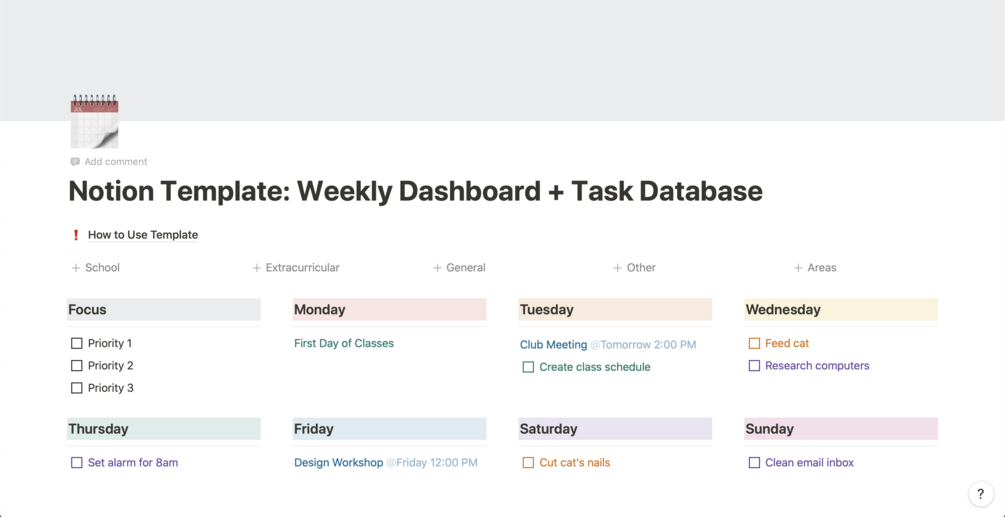Expand the Other toggle section
Screen dimensions: 1005x517
tap(641, 268)
